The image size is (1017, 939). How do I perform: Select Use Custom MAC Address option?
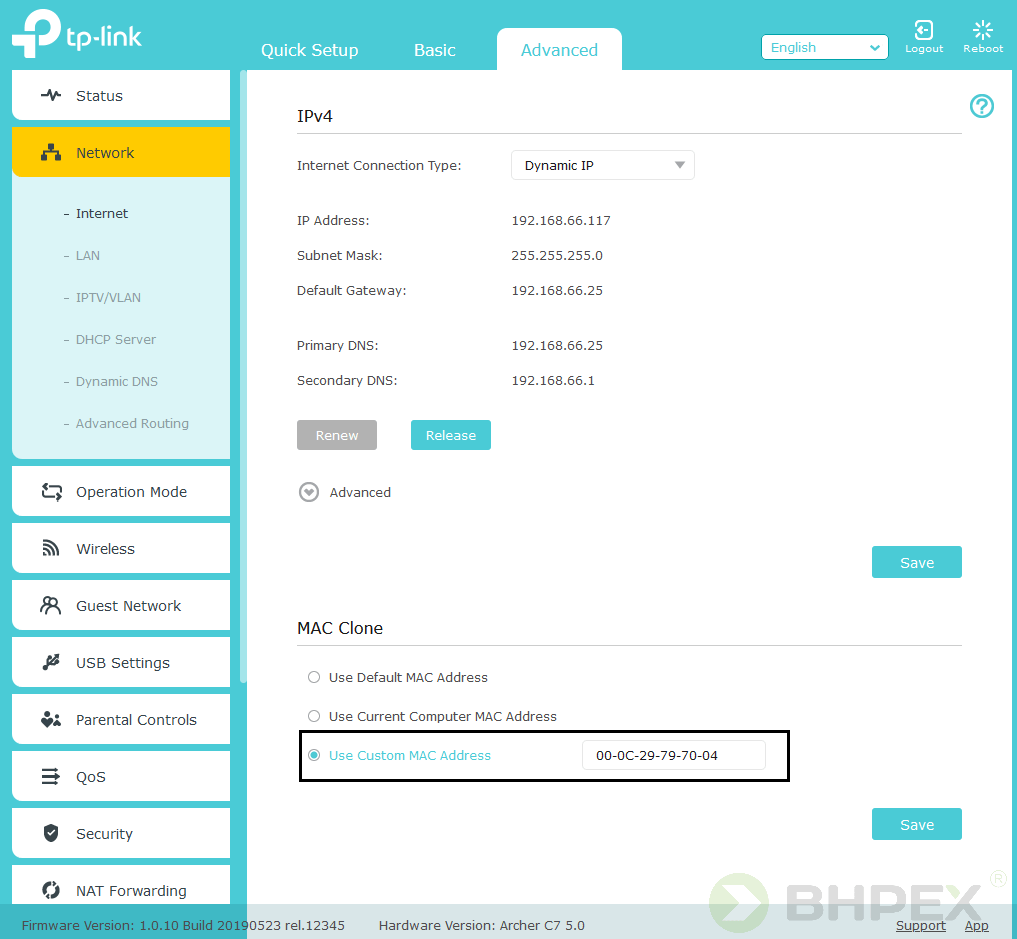(x=314, y=755)
